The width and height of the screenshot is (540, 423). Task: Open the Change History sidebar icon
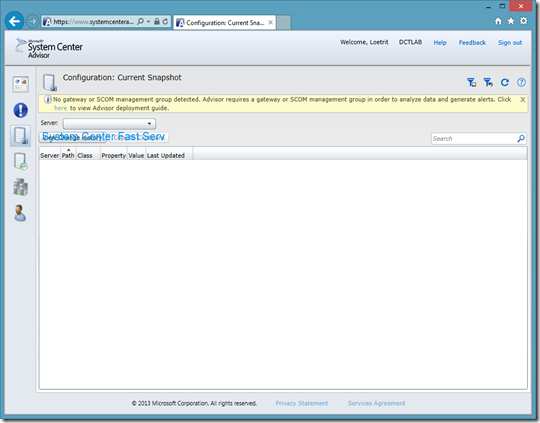[21, 161]
